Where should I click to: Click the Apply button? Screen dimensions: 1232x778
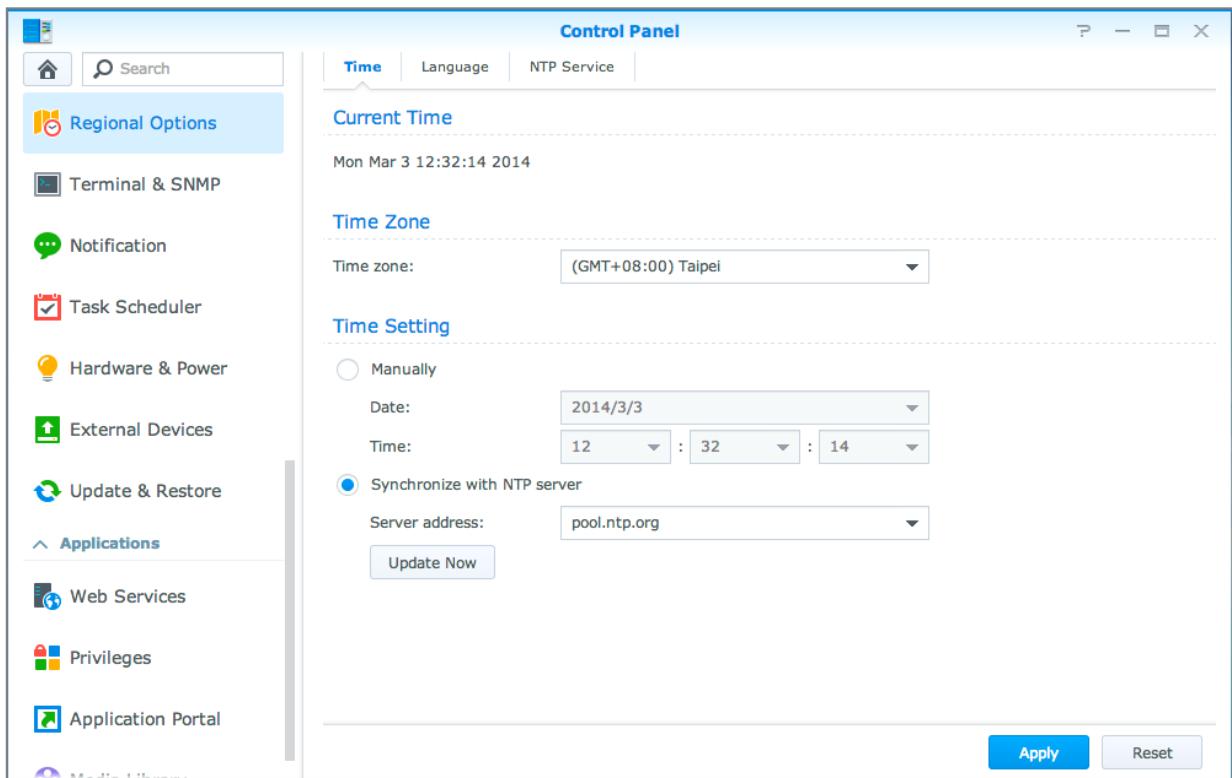pos(1039,752)
